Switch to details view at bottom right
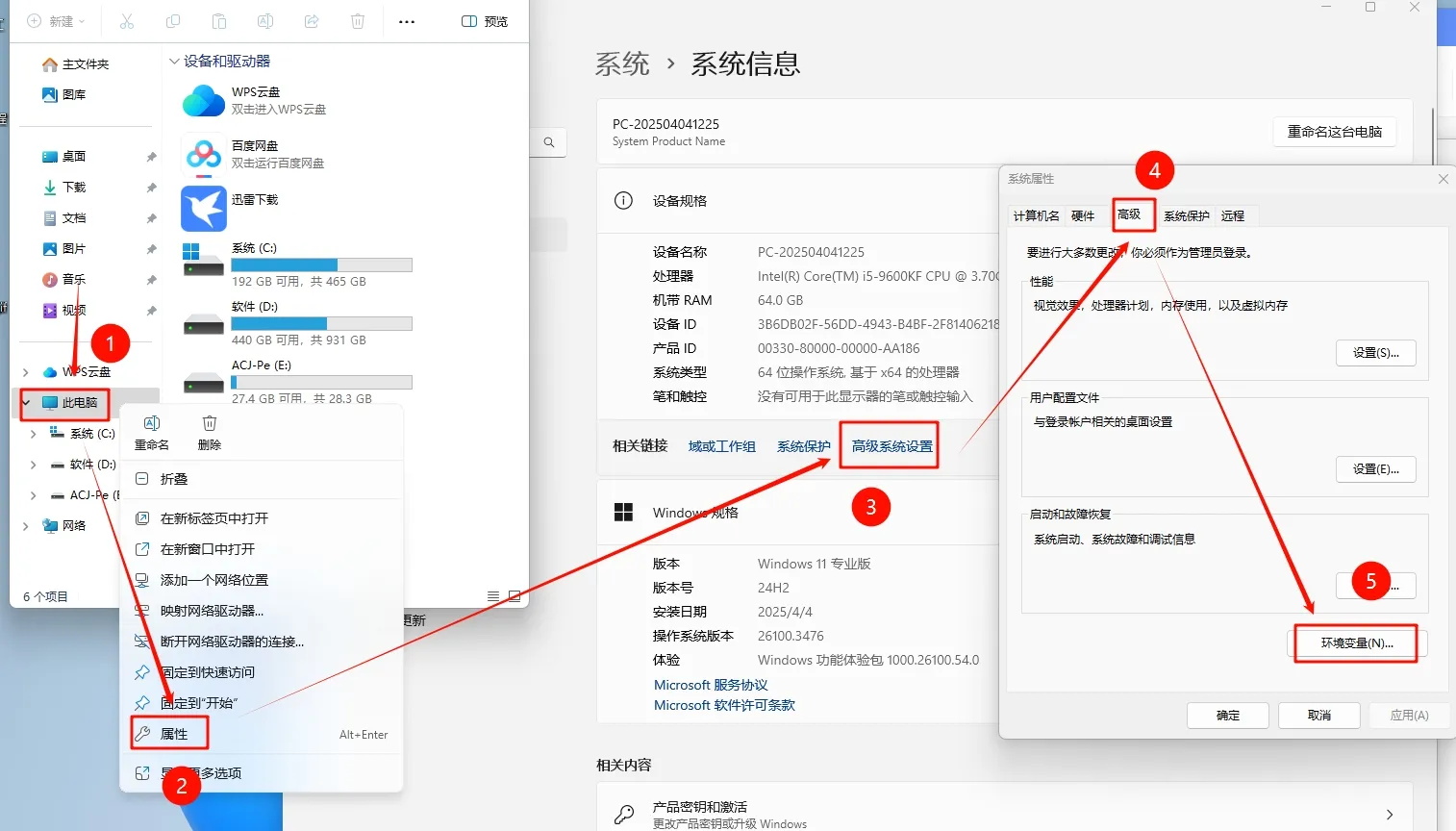 [492, 595]
